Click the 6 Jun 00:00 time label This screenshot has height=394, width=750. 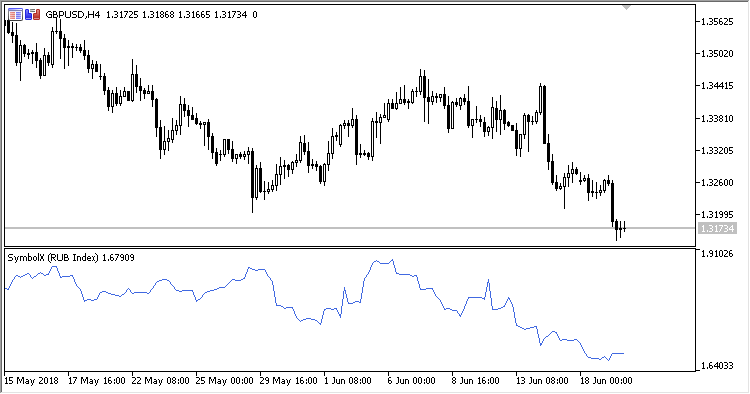pos(412,381)
